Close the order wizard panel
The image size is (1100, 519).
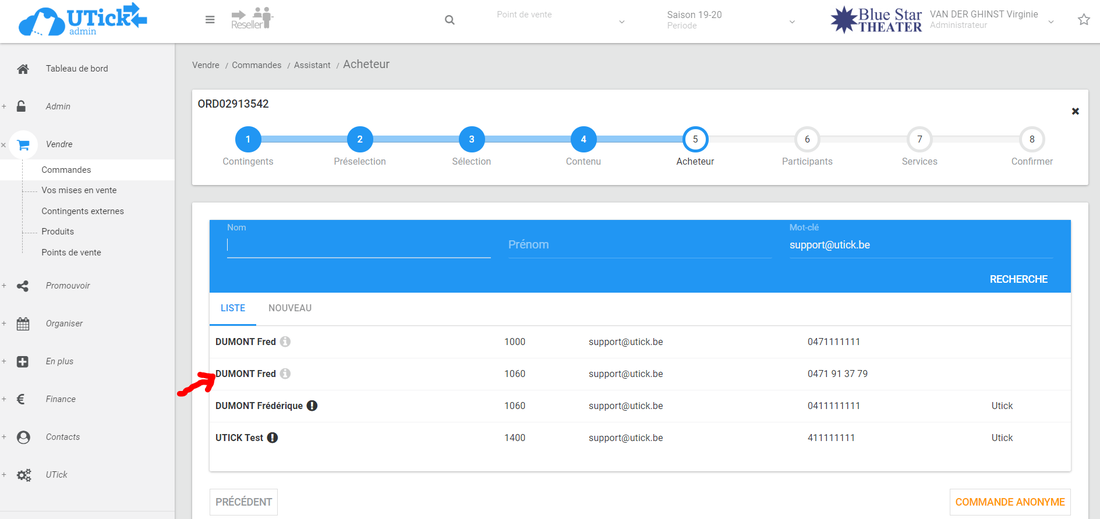point(1075,111)
